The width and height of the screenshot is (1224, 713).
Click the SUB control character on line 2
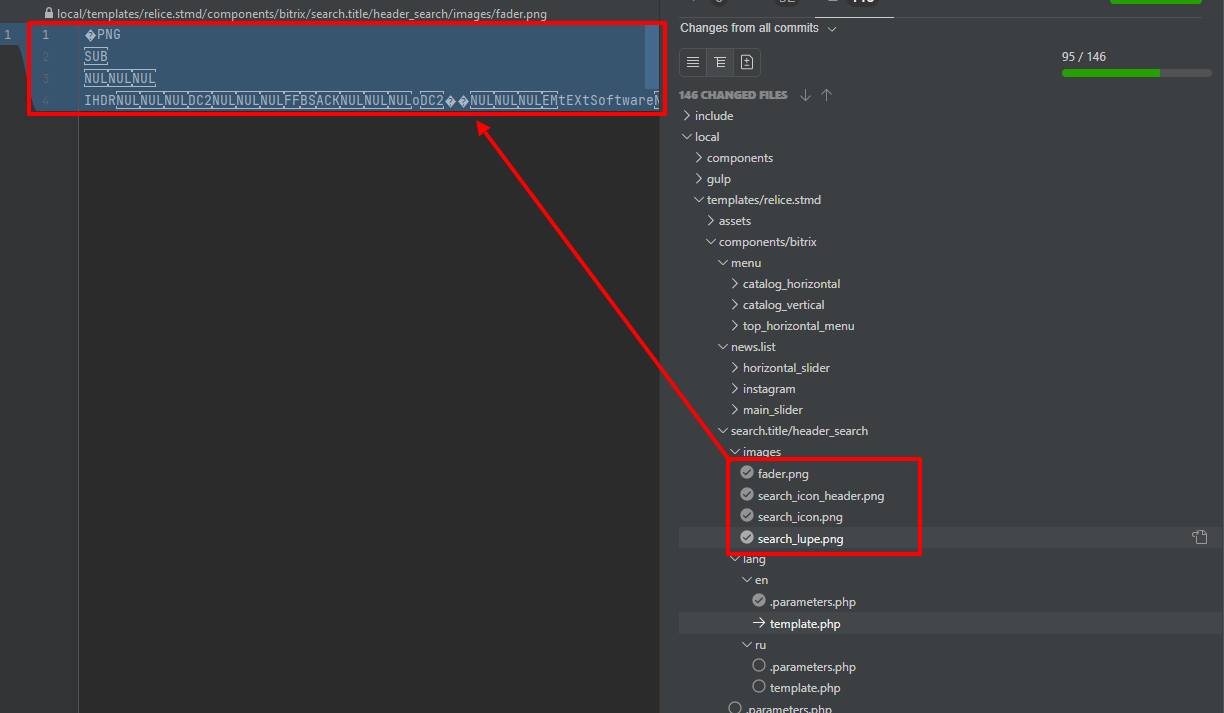pos(96,57)
